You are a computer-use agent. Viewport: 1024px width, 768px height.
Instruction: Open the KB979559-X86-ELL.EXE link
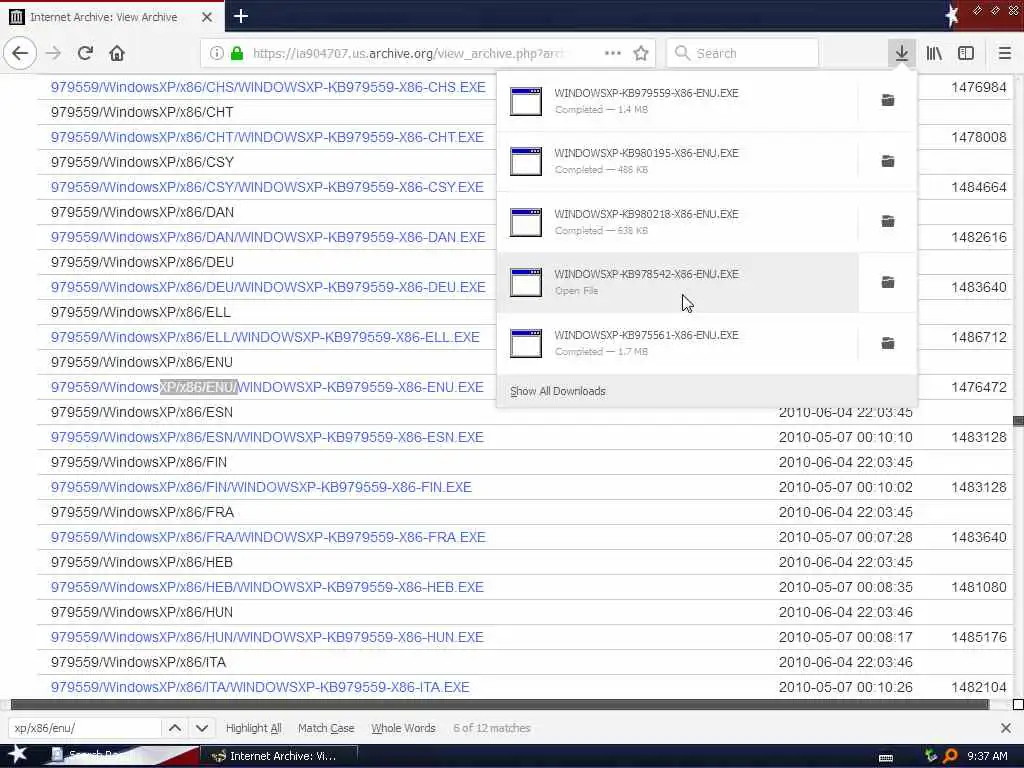[x=265, y=337]
